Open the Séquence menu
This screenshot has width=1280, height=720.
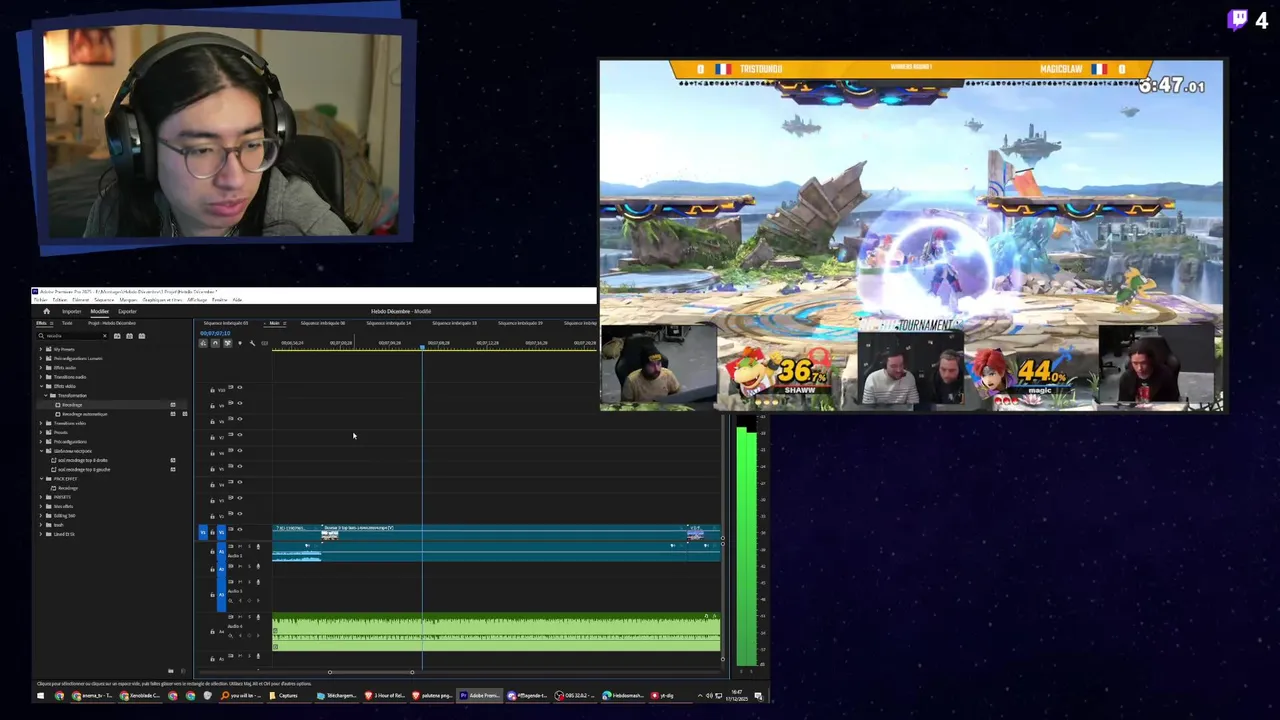[x=104, y=300]
